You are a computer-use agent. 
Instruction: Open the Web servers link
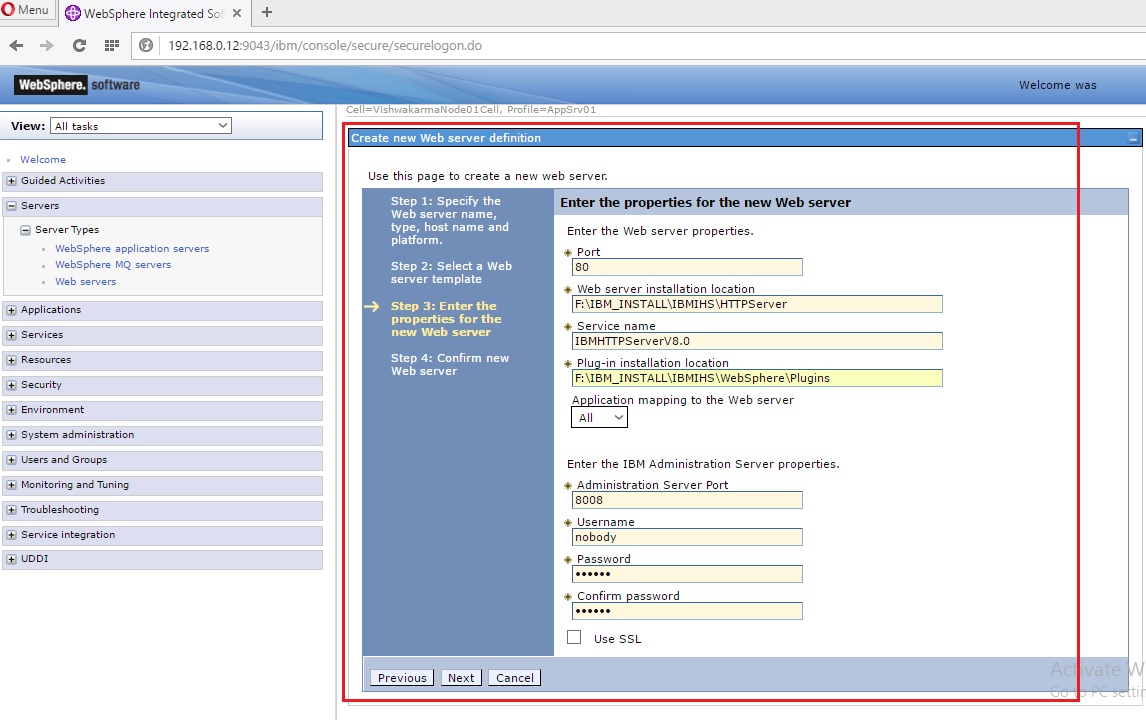[x=85, y=281]
